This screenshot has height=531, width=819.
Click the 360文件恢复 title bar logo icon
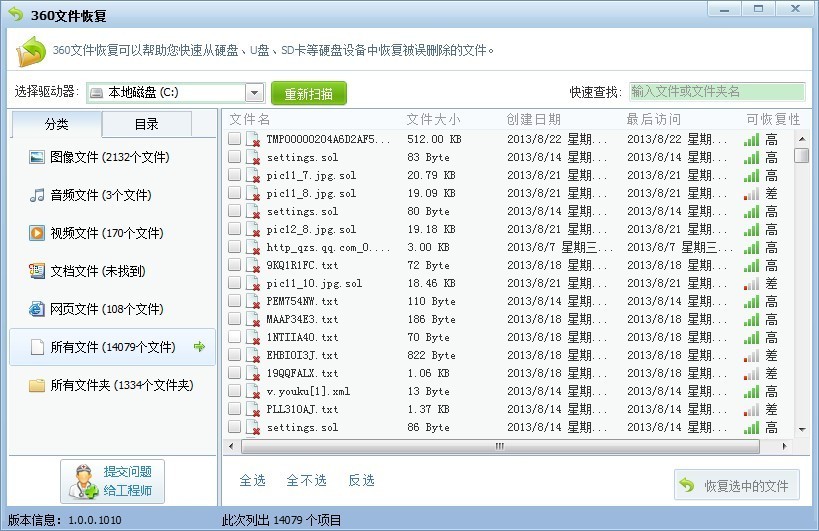coord(16,15)
